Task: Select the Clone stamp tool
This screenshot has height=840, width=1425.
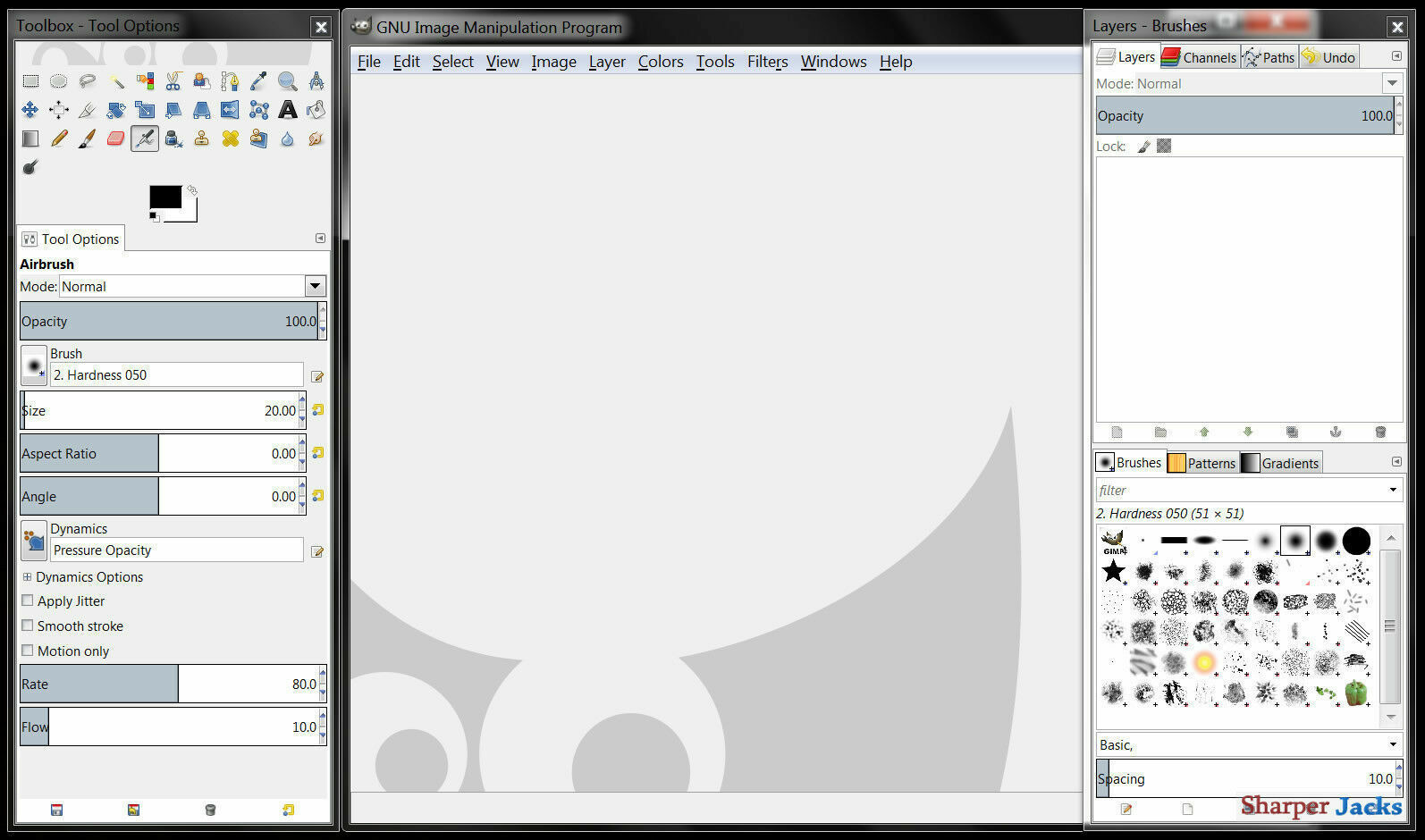Action: tap(202, 139)
